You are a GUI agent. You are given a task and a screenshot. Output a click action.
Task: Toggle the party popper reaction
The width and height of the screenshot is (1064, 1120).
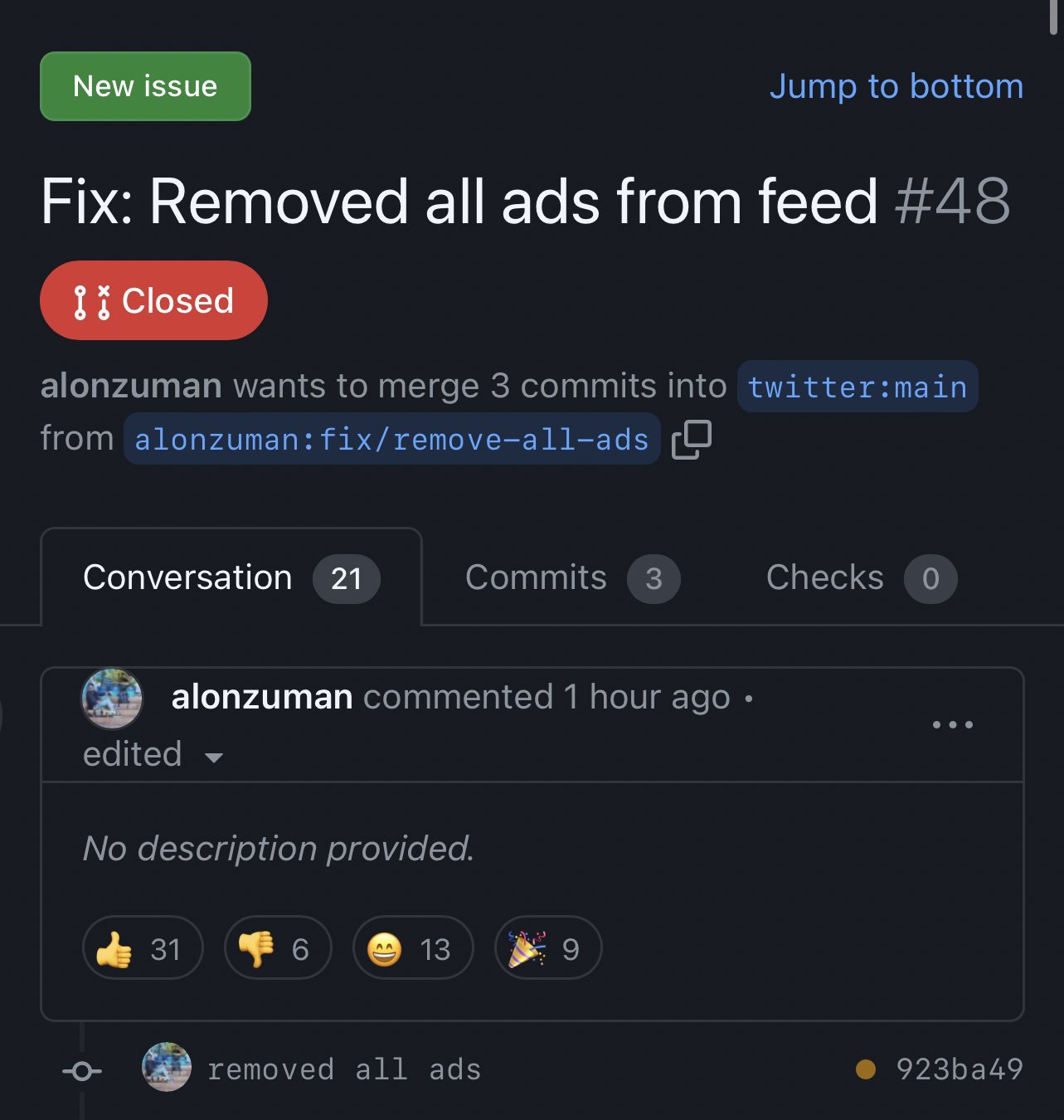547,947
